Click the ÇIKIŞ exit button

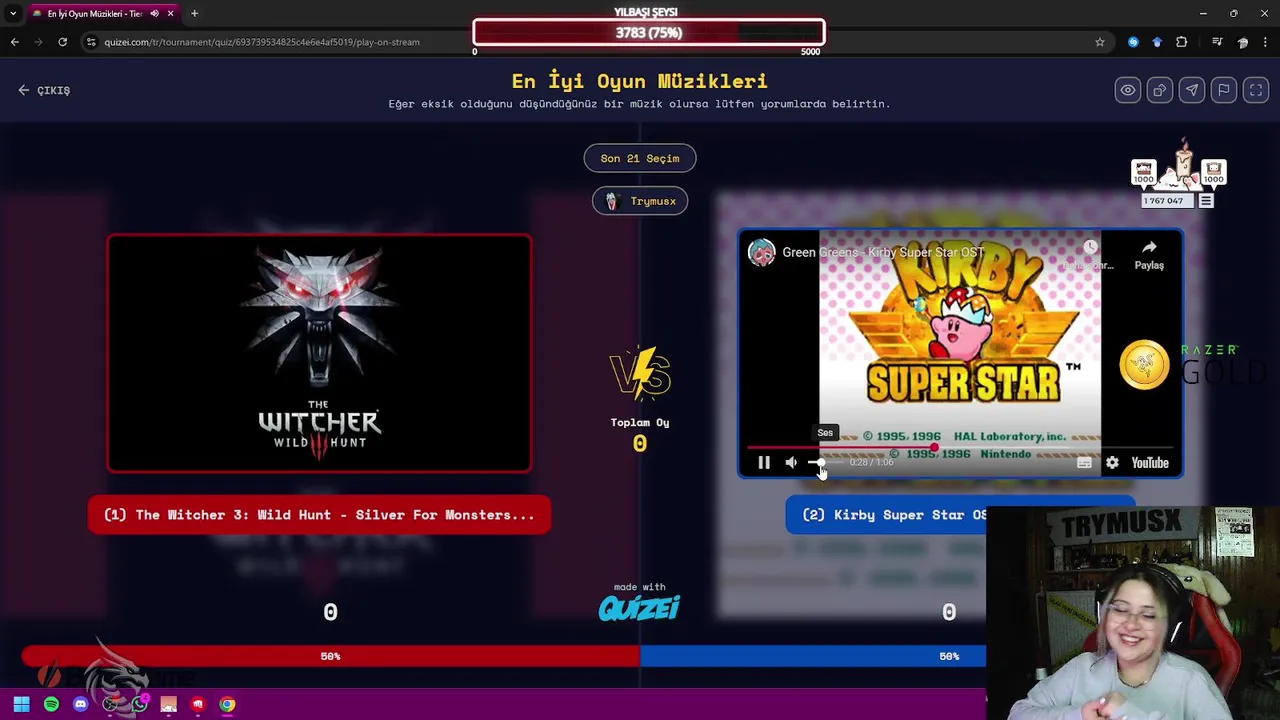point(44,90)
